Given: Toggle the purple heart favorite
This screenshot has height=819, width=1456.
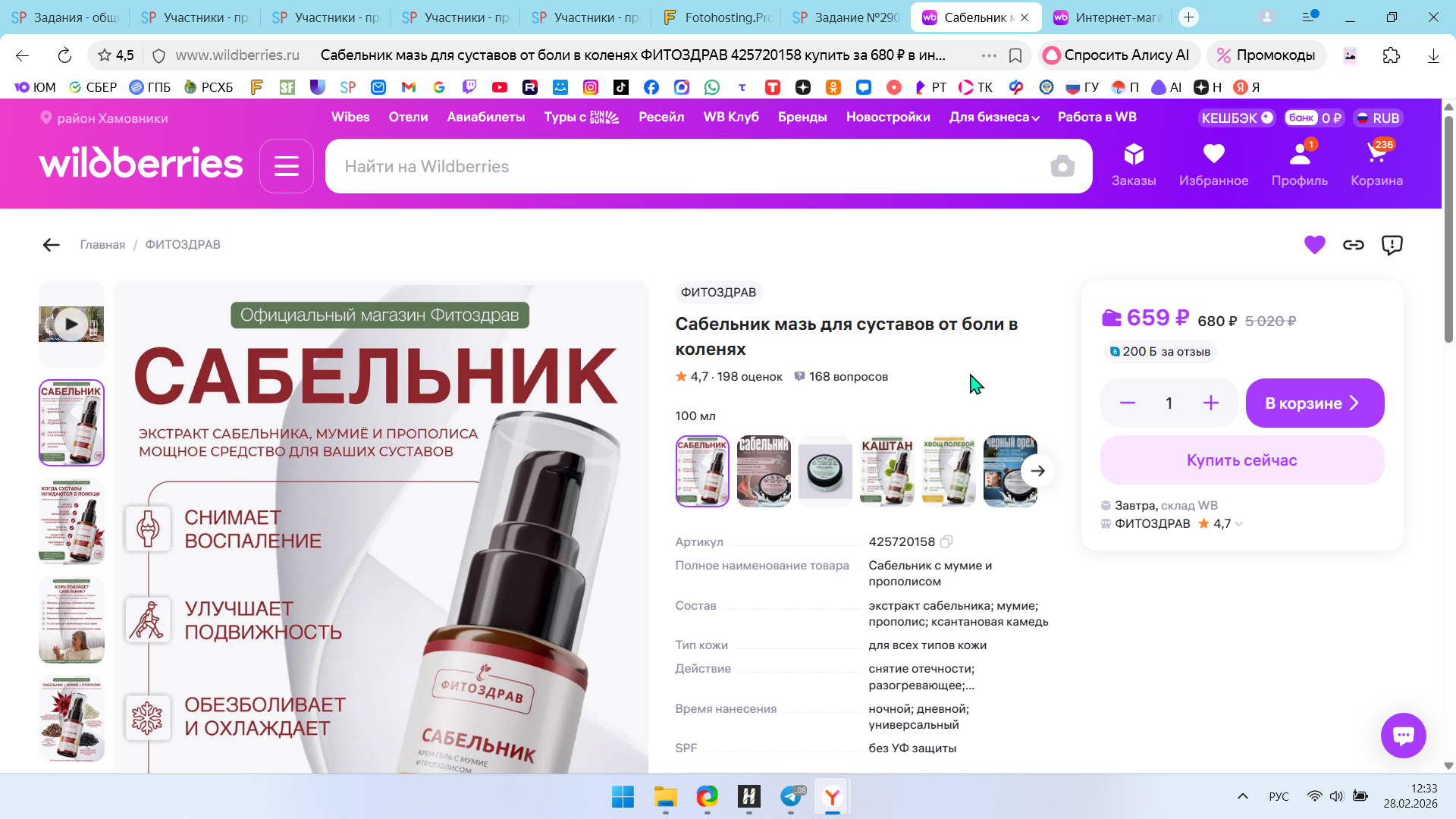Looking at the screenshot, I should pyautogui.click(x=1315, y=245).
